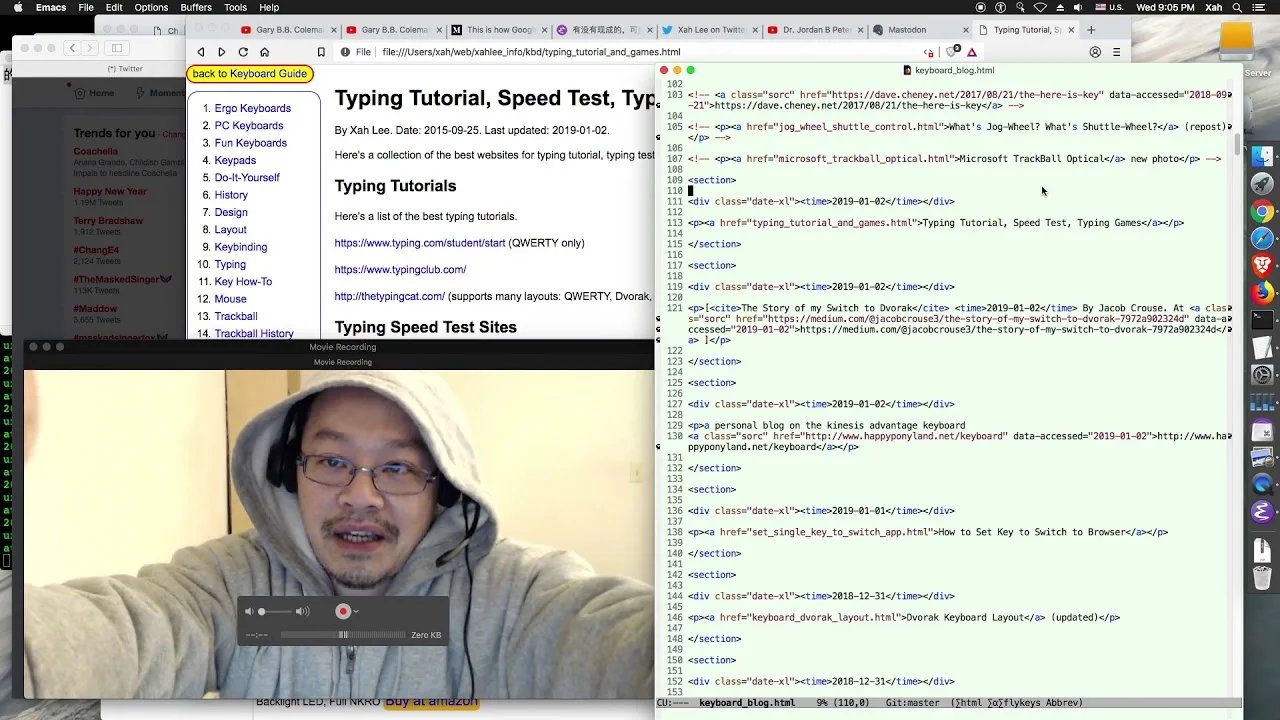Screen dimensions: 1280x720
Task: Open the Buffers menu in Emacs menu bar
Action: [196, 7]
